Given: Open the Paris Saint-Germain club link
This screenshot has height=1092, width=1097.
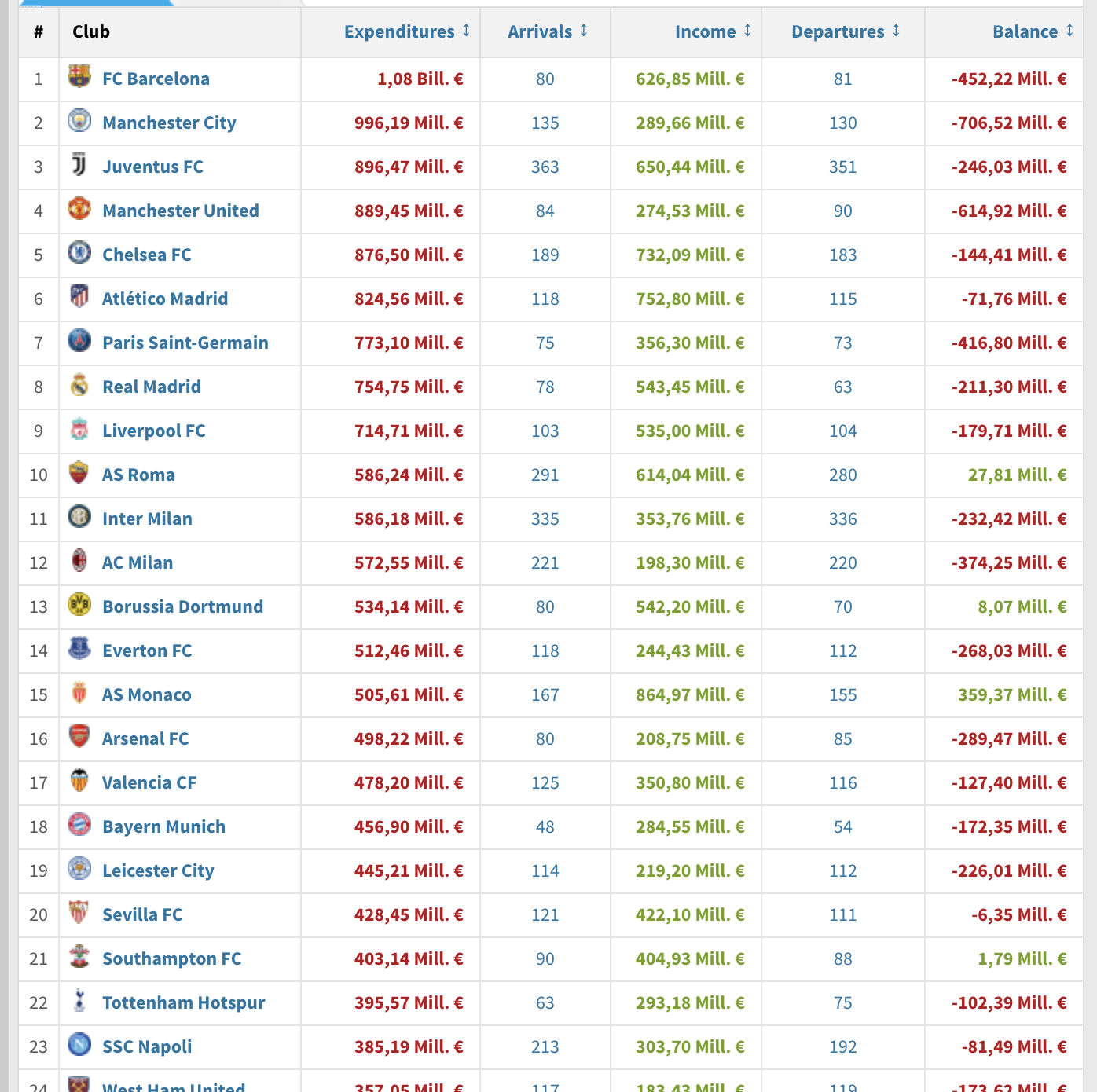Looking at the screenshot, I should click(185, 343).
